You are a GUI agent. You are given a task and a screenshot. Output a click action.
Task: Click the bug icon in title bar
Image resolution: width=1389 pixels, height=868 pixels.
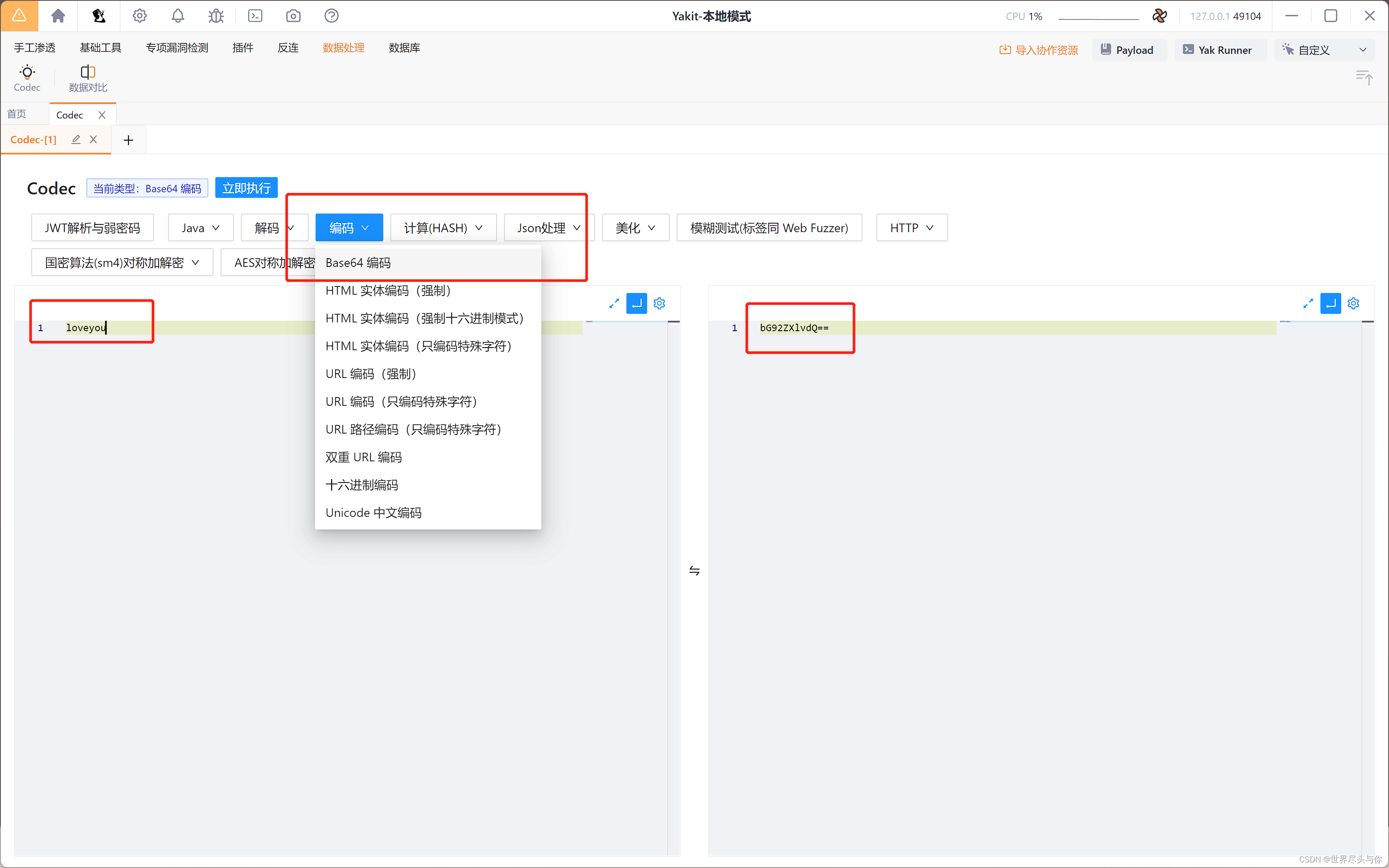click(x=216, y=16)
